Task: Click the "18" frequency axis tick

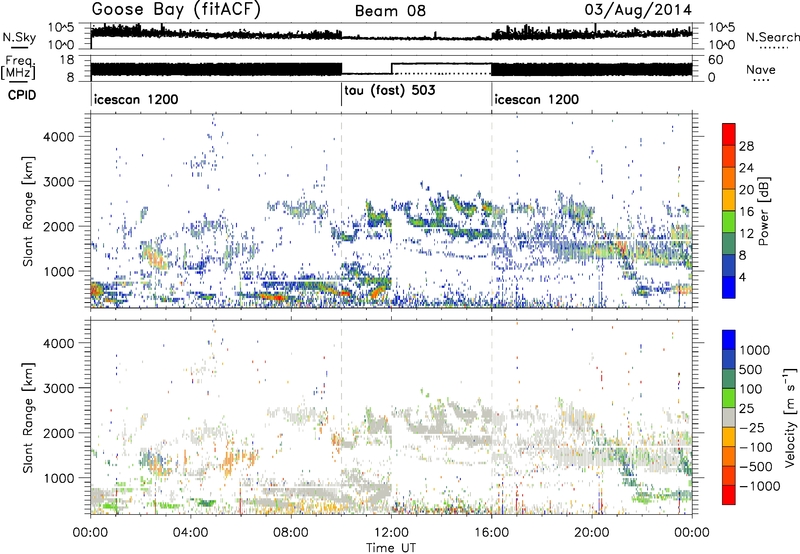Action: tap(67, 60)
